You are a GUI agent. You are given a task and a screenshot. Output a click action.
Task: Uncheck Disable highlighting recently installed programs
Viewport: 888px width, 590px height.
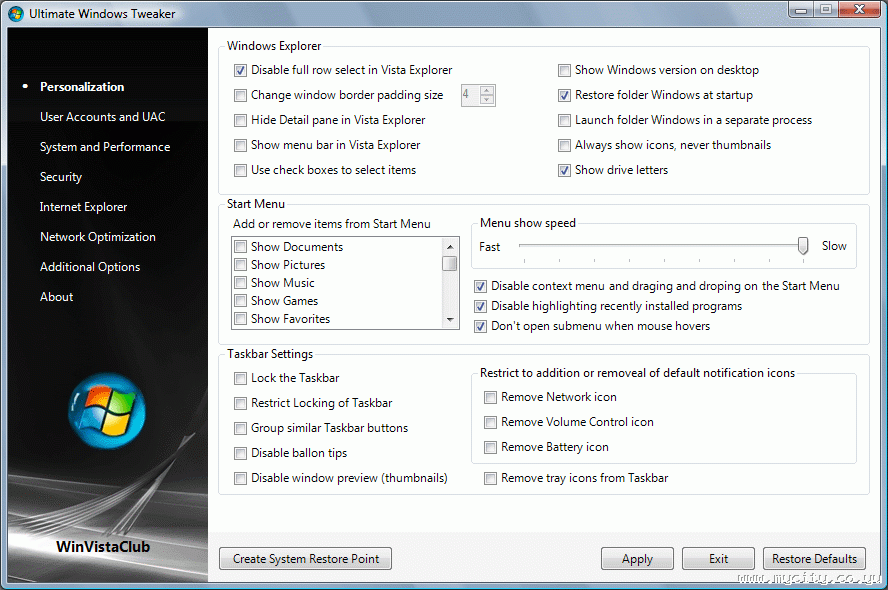coord(480,306)
